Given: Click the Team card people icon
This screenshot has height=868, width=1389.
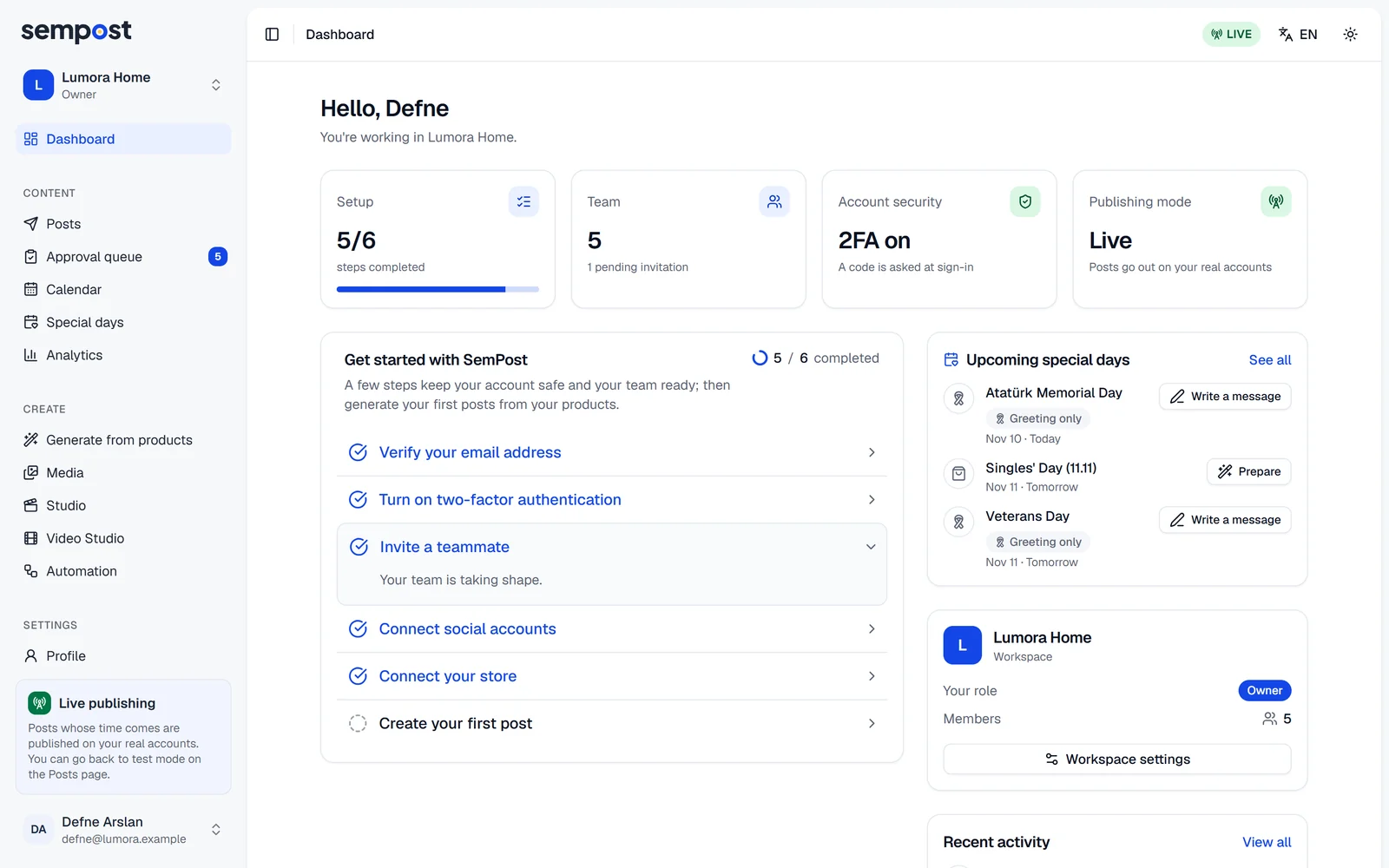Looking at the screenshot, I should 774,201.
